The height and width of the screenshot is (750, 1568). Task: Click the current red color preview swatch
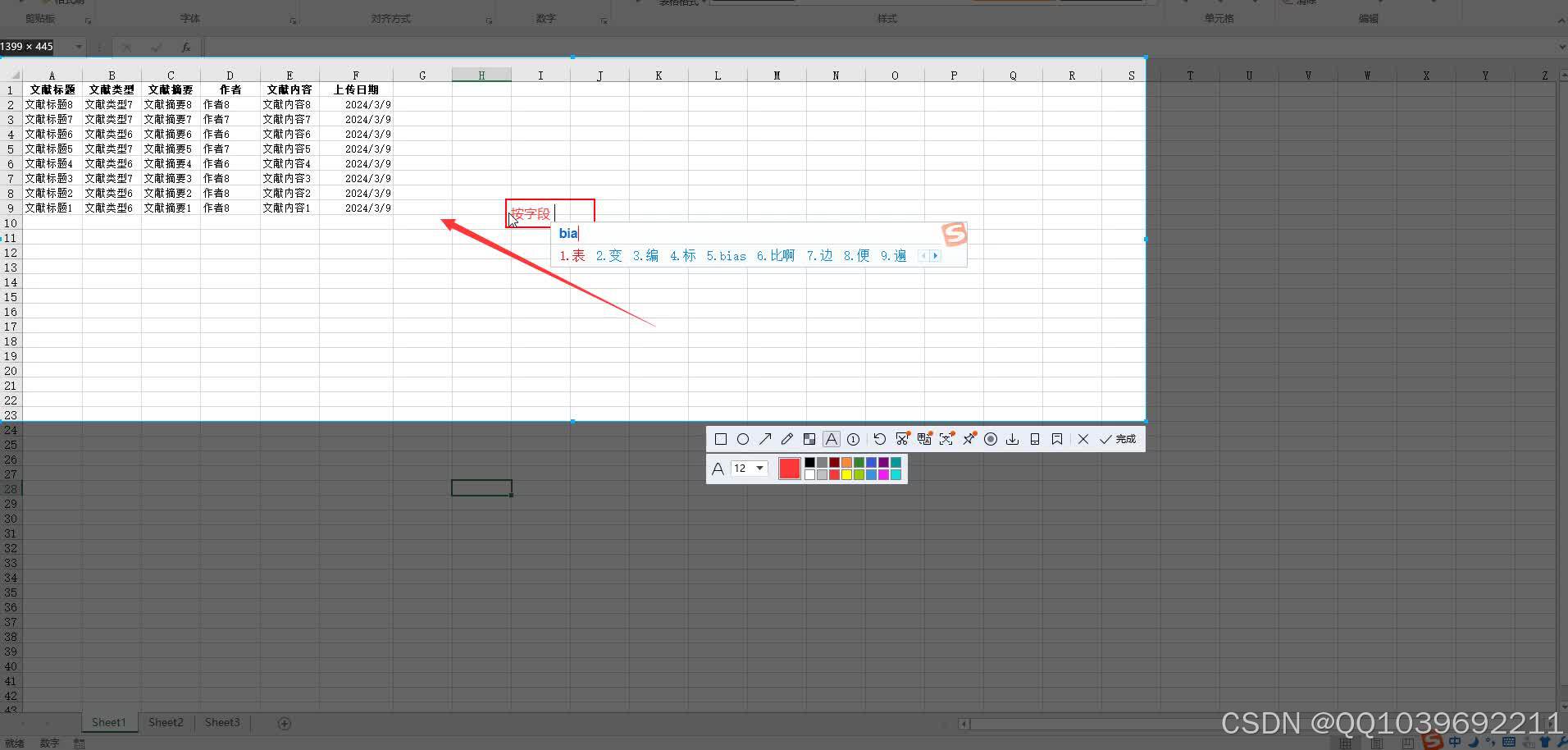[x=789, y=469]
